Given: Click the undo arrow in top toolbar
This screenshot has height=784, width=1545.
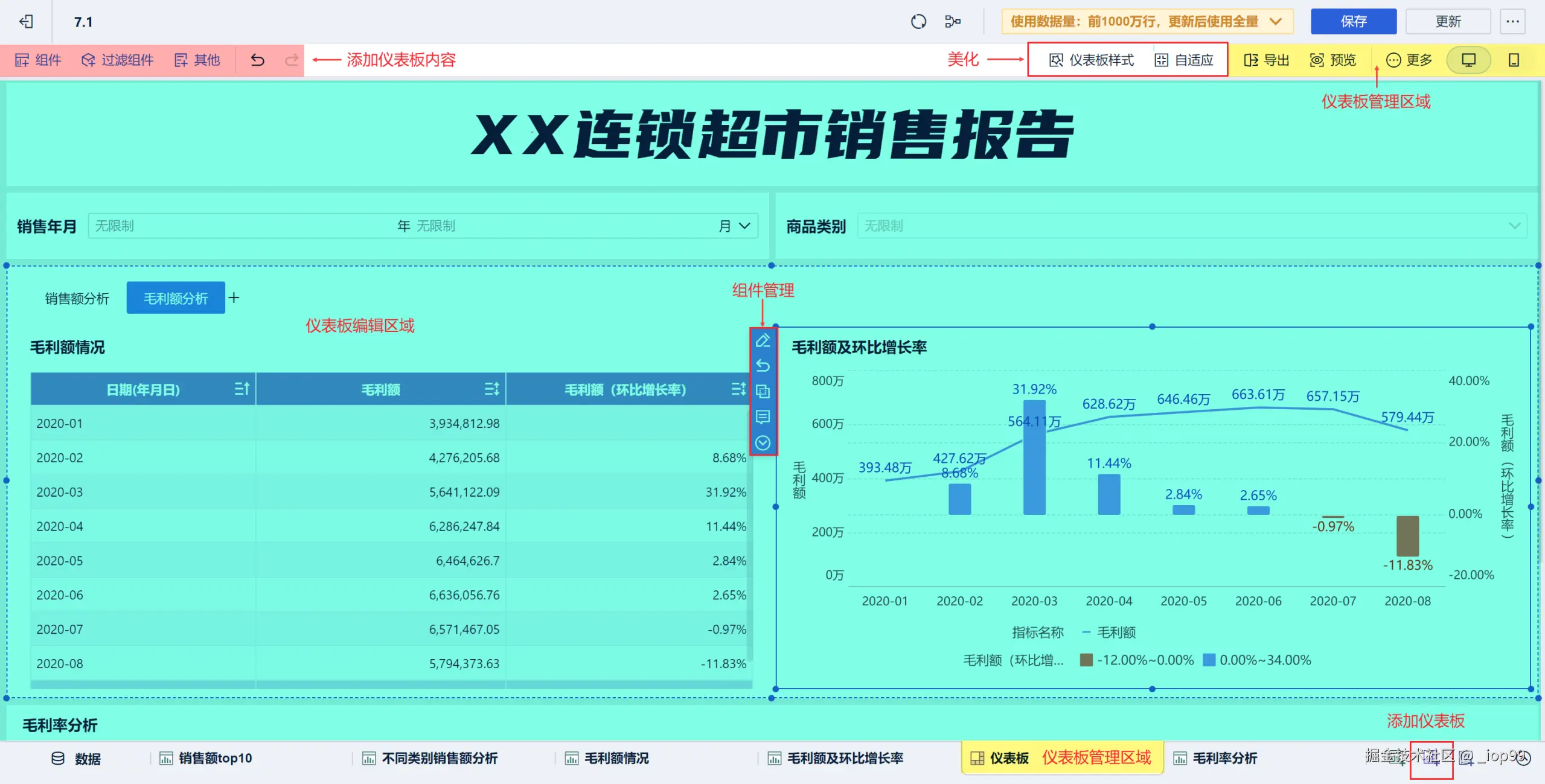Looking at the screenshot, I should click(258, 60).
